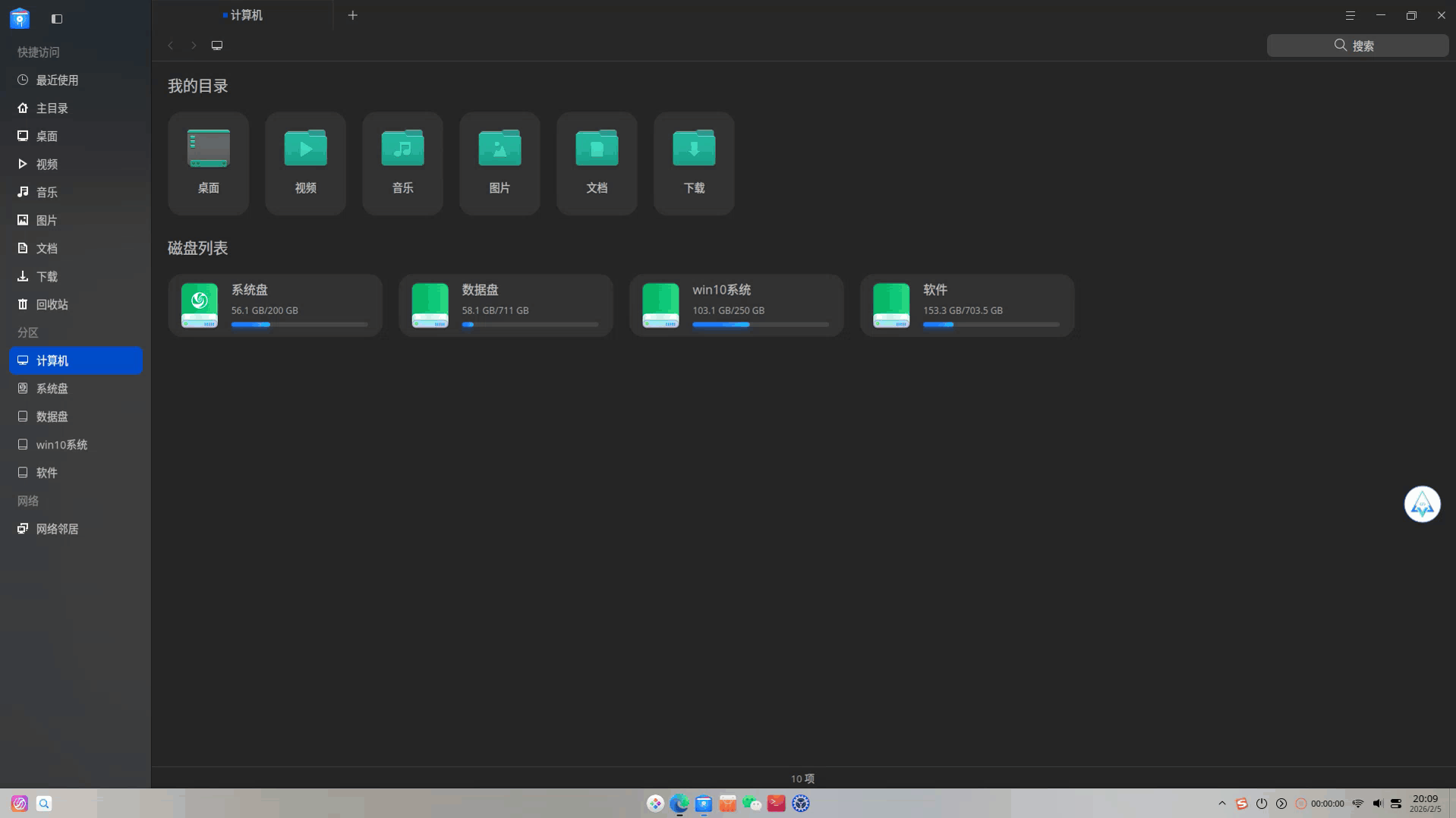Click the "153.3 GB/703.5 GB" text on 软件 disk

(963, 310)
